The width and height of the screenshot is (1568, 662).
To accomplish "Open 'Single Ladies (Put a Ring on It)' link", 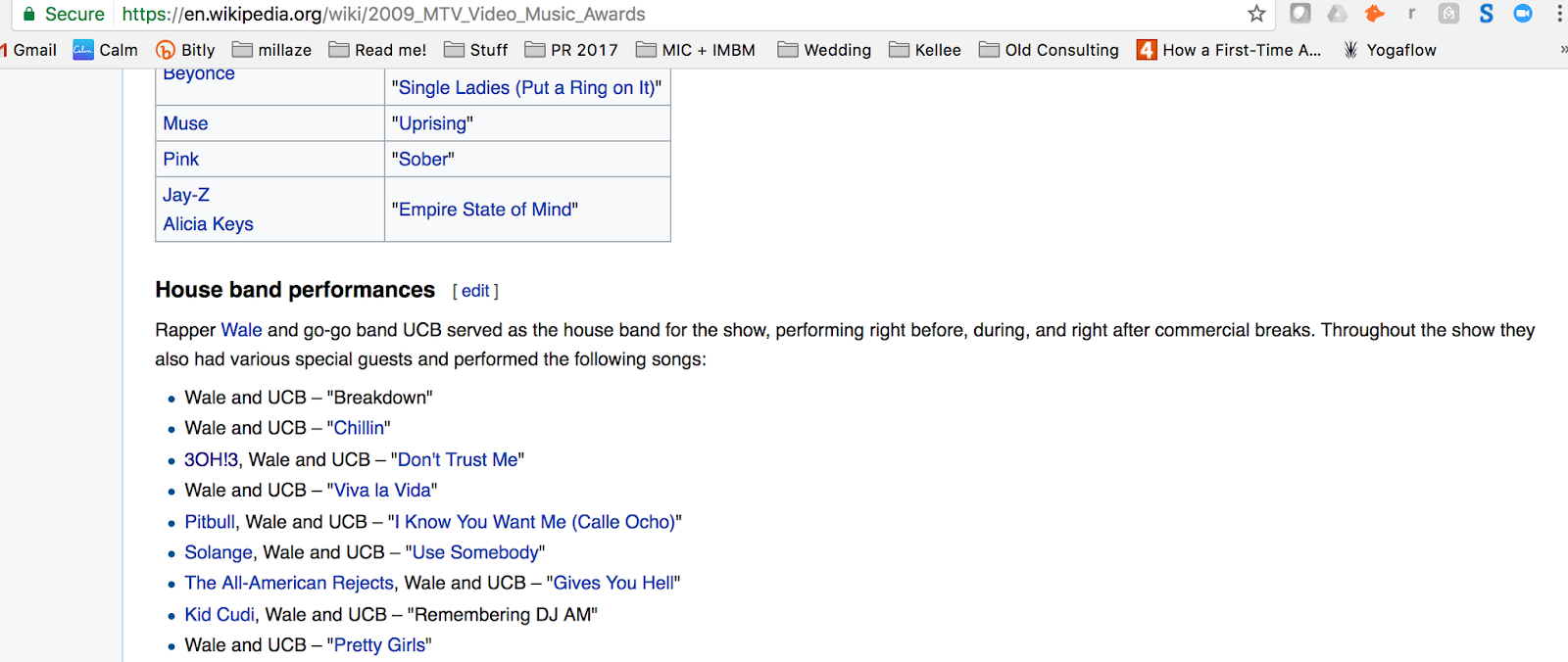I will click(x=526, y=88).
